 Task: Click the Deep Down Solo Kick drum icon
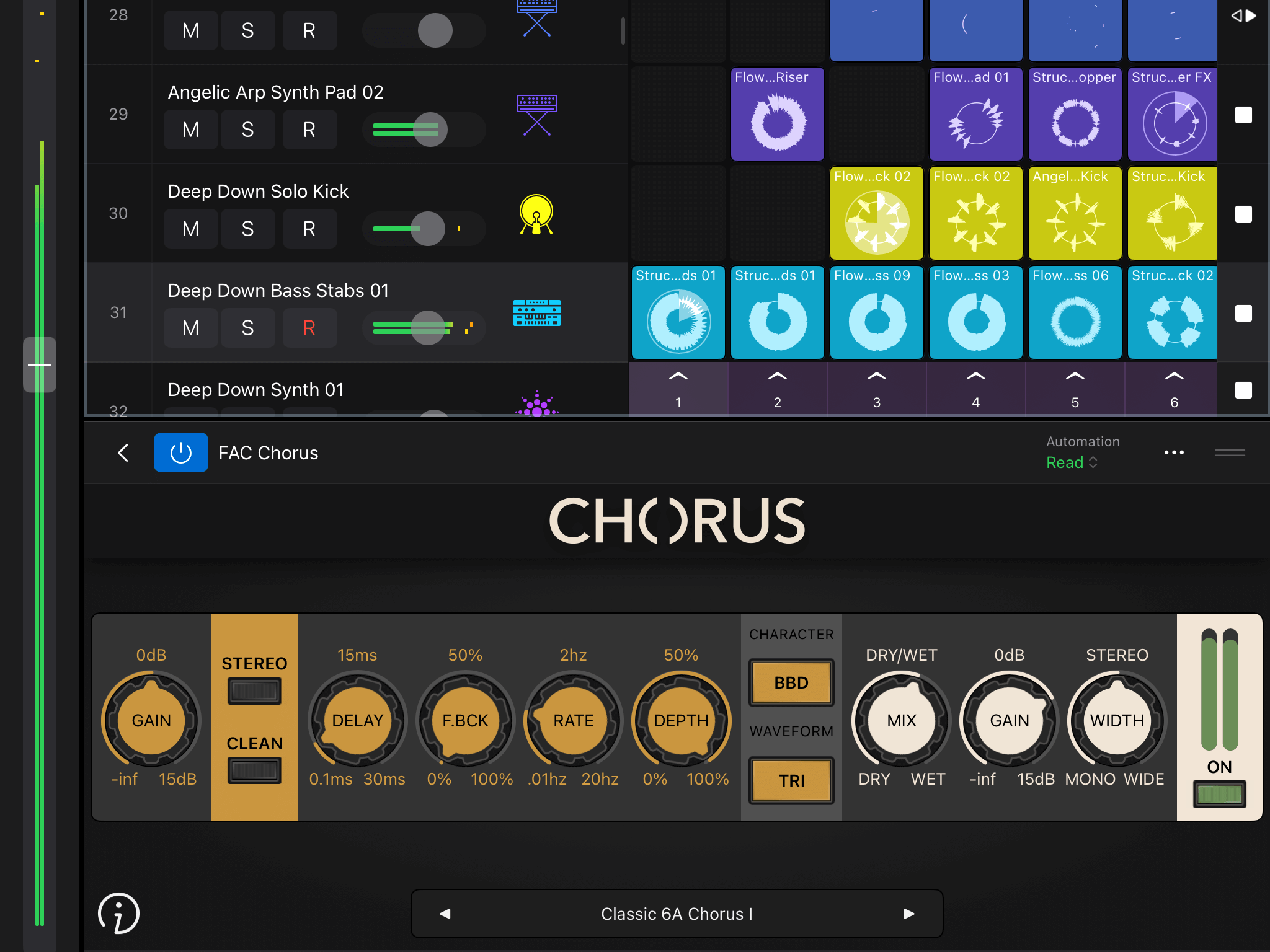(536, 214)
